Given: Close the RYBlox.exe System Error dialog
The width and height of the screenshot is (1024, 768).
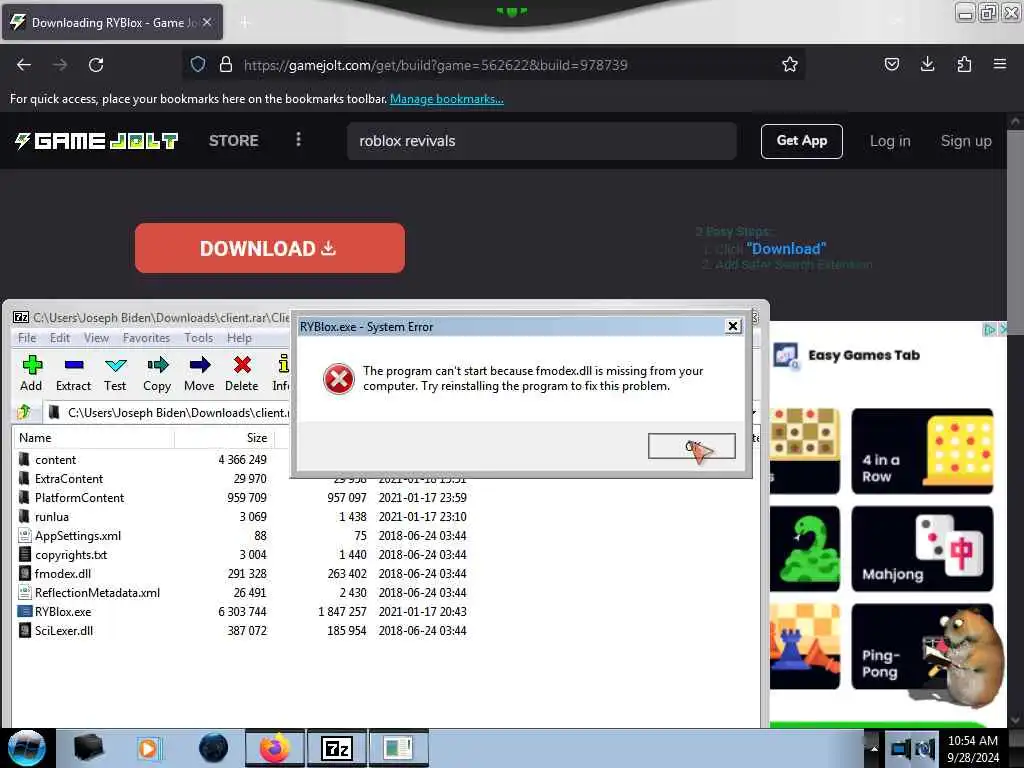Looking at the screenshot, I should pyautogui.click(x=733, y=327).
